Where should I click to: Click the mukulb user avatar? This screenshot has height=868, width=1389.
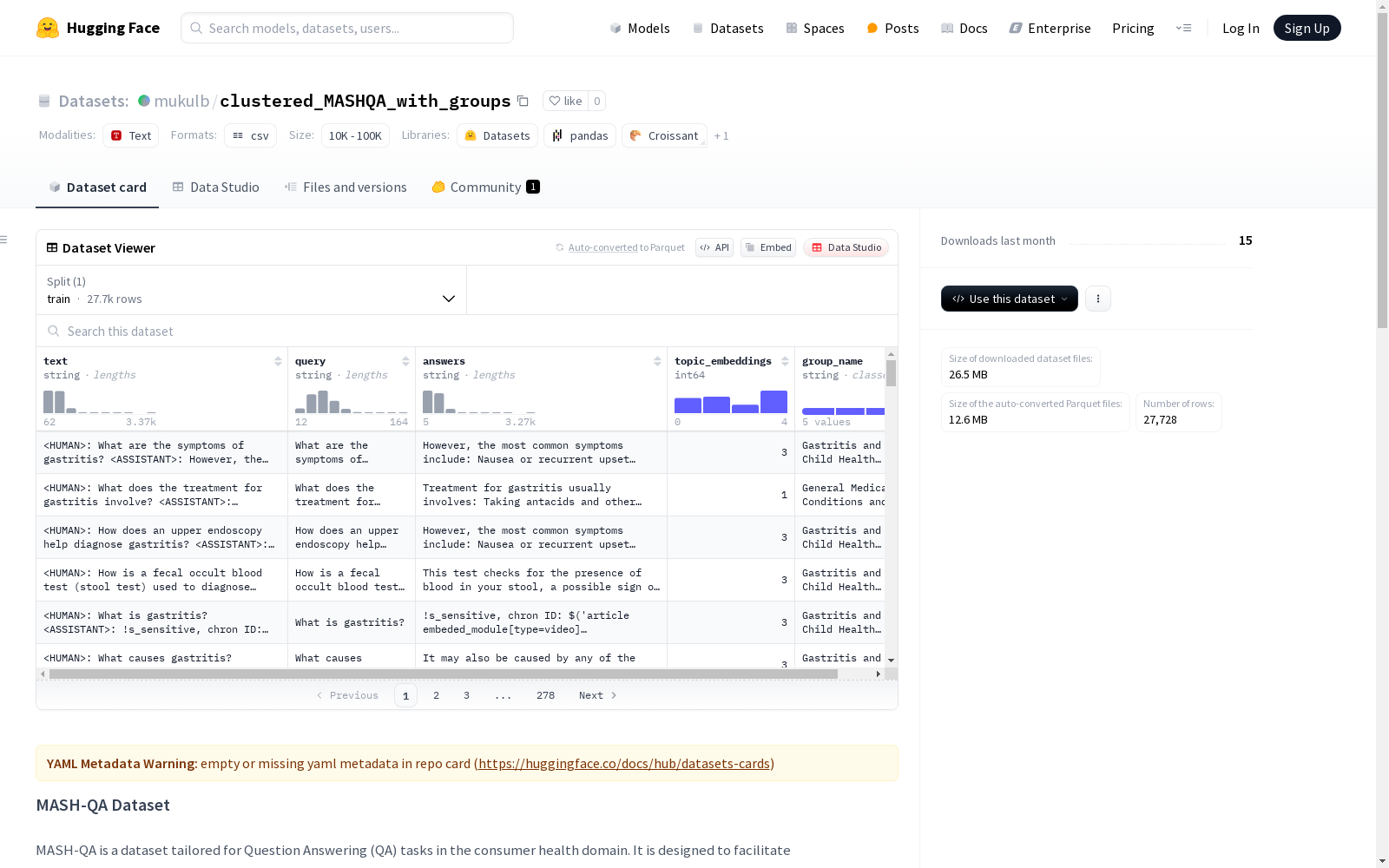click(x=144, y=101)
